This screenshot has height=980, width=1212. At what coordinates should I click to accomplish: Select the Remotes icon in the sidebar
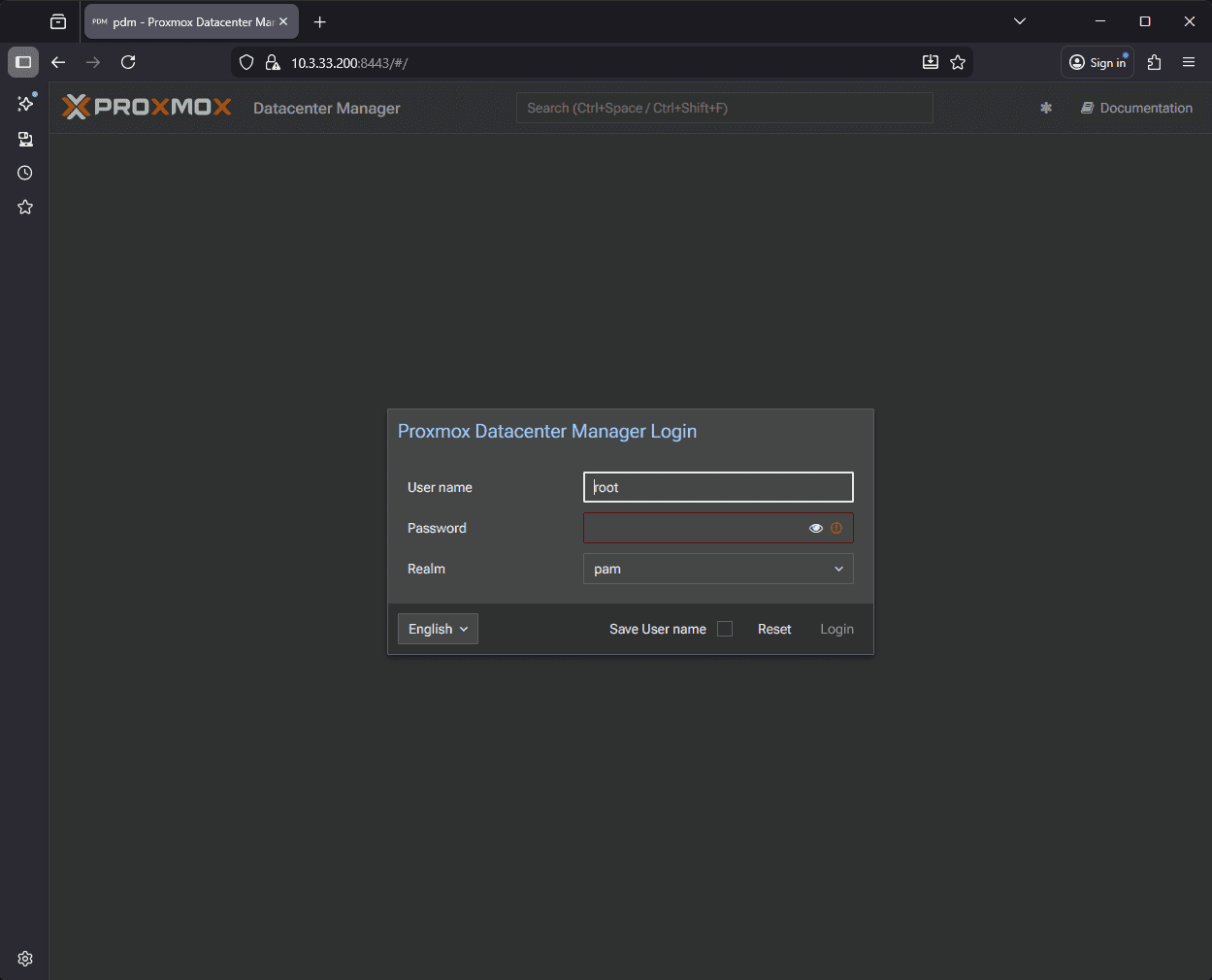[x=24, y=139]
